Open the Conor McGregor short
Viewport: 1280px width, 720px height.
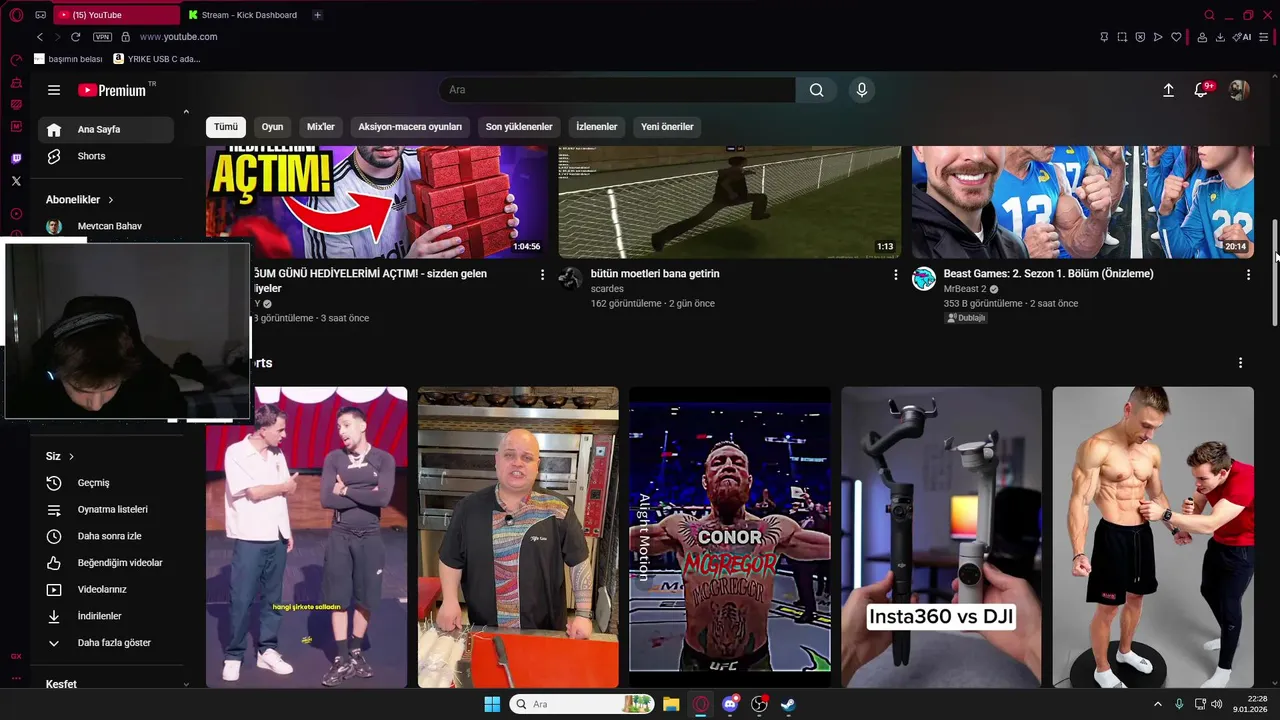pyautogui.click(x=730, y=537)
